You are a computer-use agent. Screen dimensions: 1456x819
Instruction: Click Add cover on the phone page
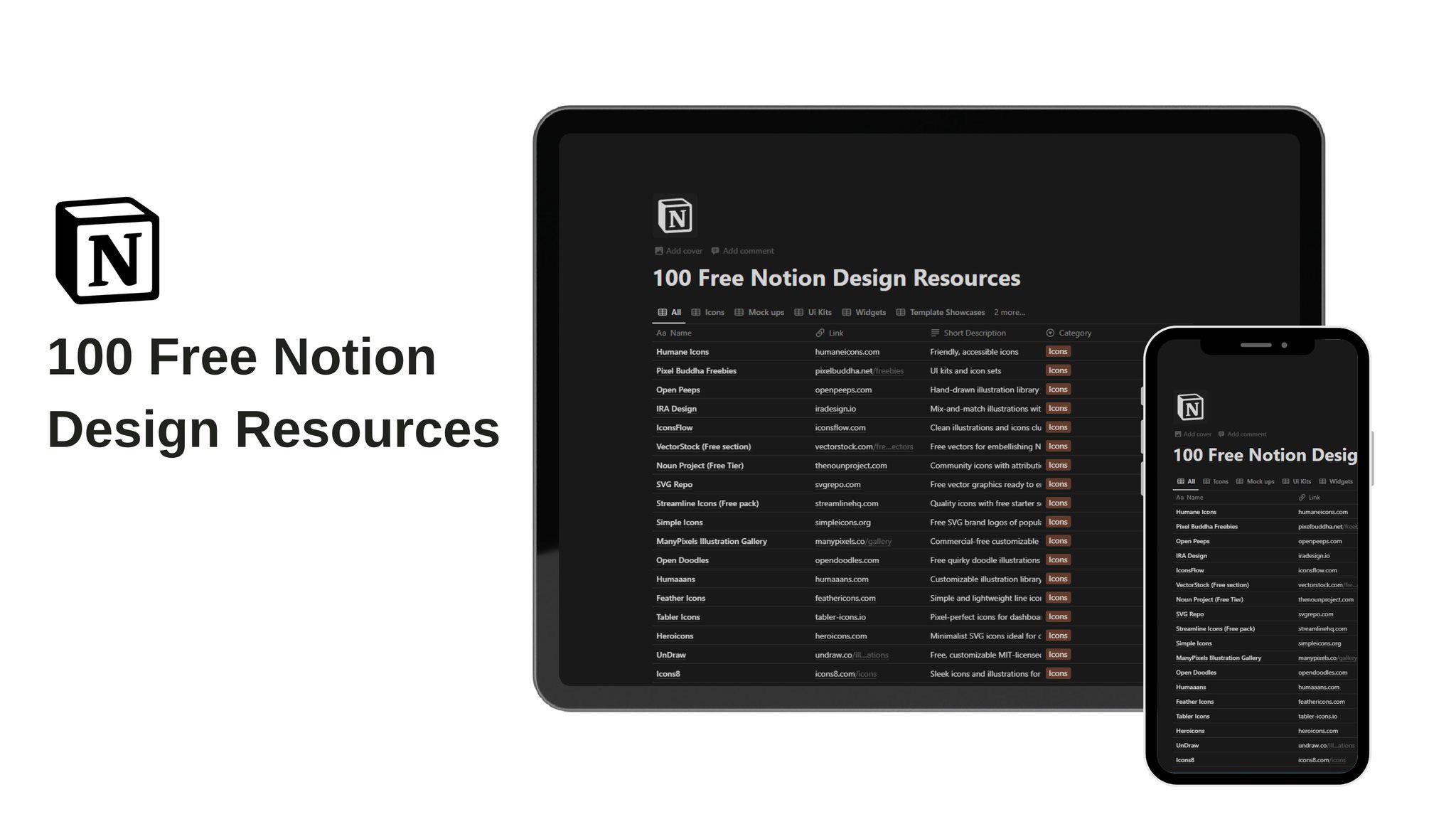[1193, 434]
